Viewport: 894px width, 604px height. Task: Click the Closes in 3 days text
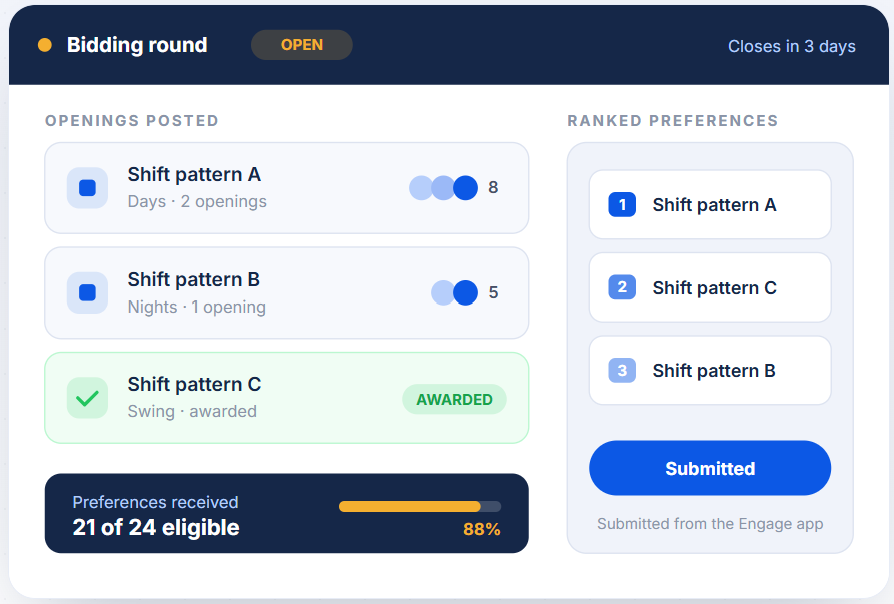[x=791, y=46]
